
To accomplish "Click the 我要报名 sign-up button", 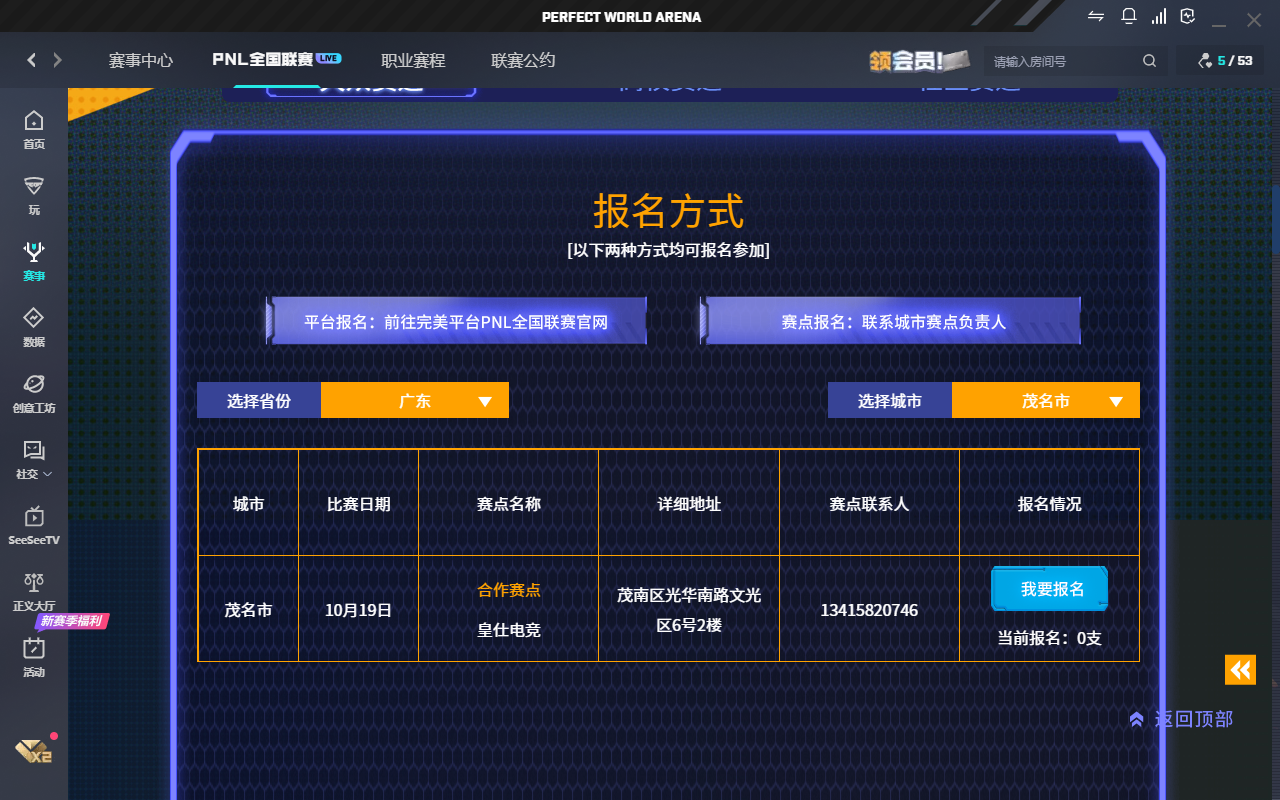I will coord(1050,589).
